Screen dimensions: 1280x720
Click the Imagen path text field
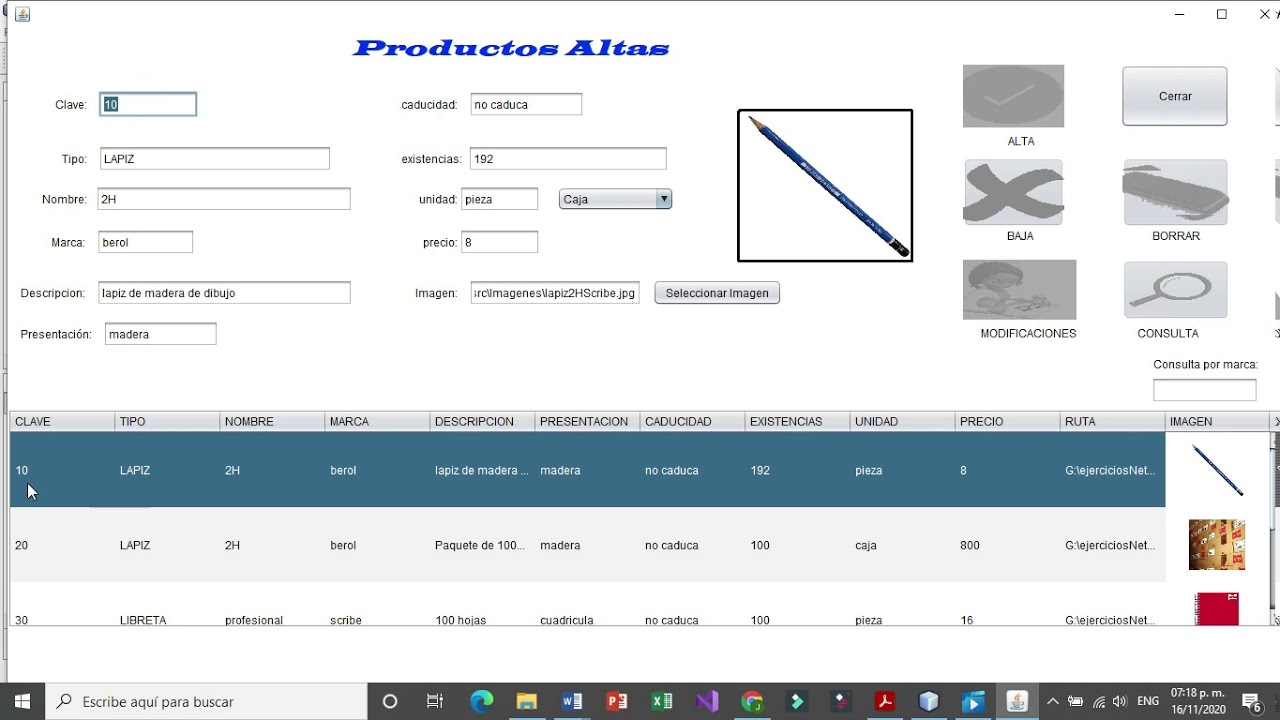tap(555, 293)
